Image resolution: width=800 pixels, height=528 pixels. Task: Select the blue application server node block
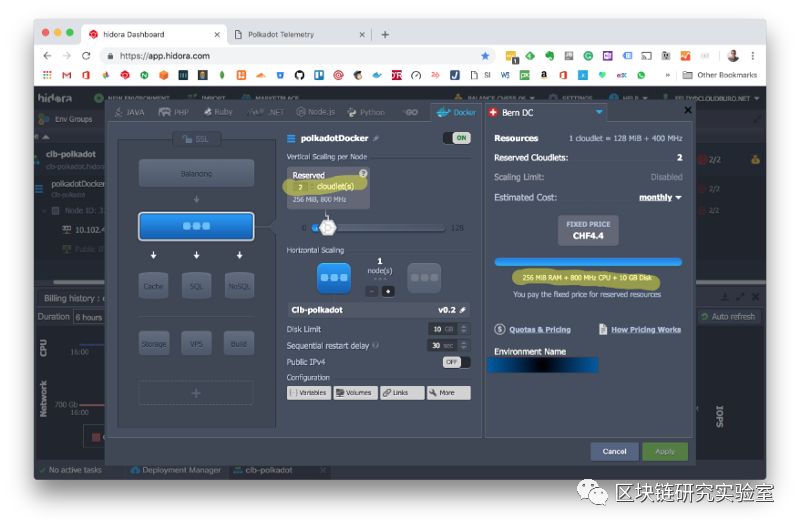point(196,227)
